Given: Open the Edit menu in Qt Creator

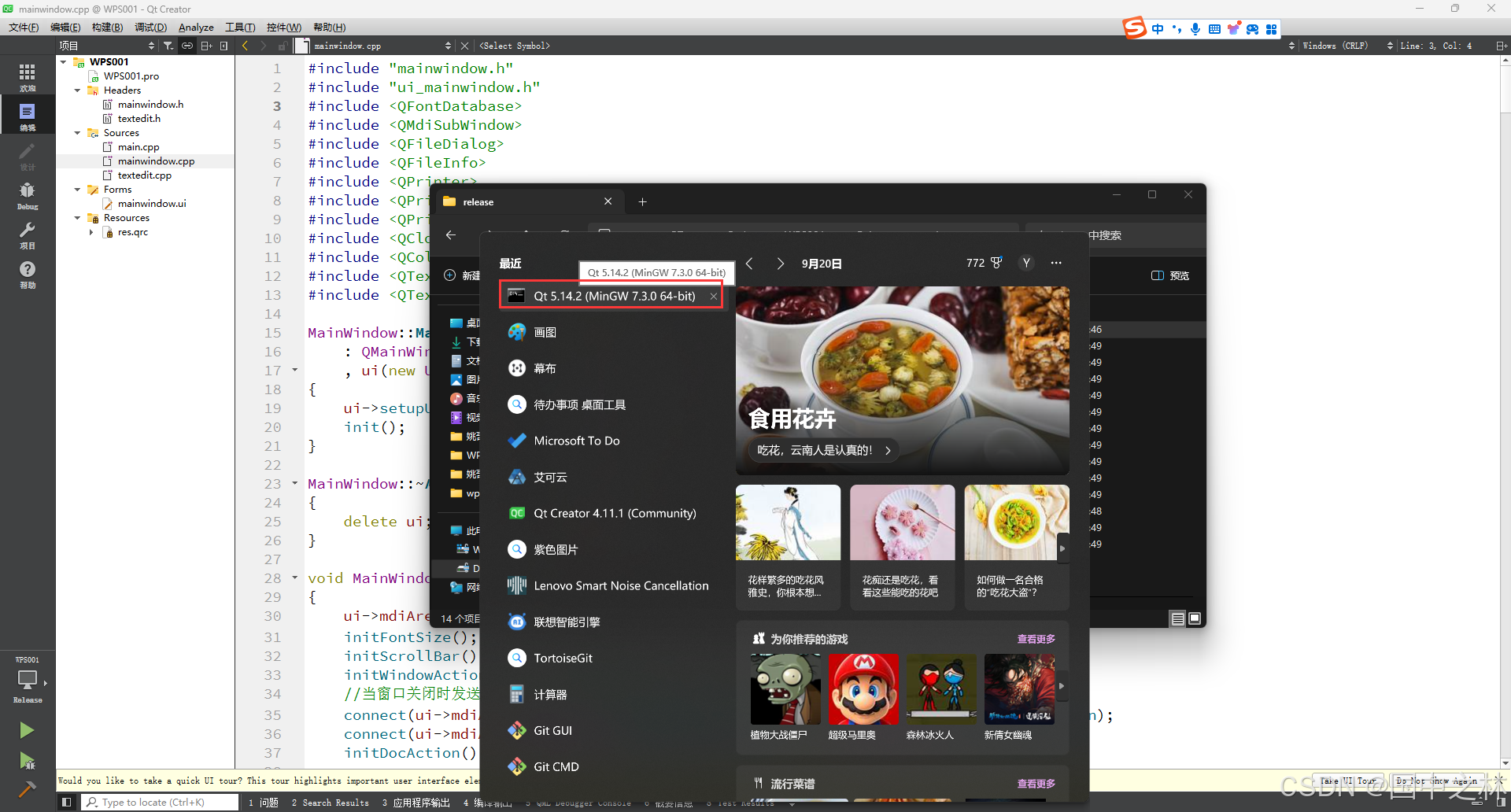Looking at the screenshot, I should [x=65, y=27].
